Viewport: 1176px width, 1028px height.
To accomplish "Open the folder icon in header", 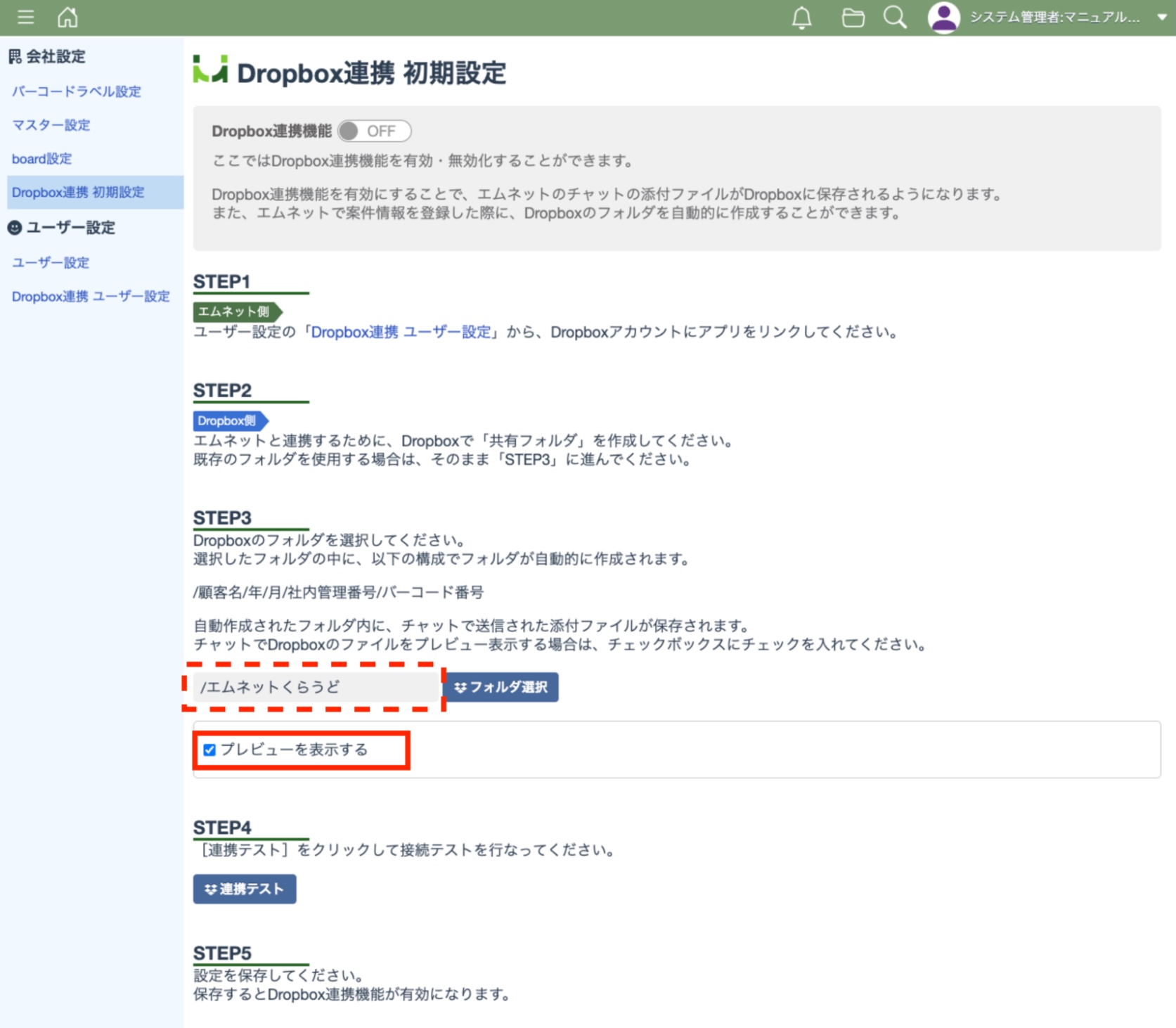I will point(853,18).
